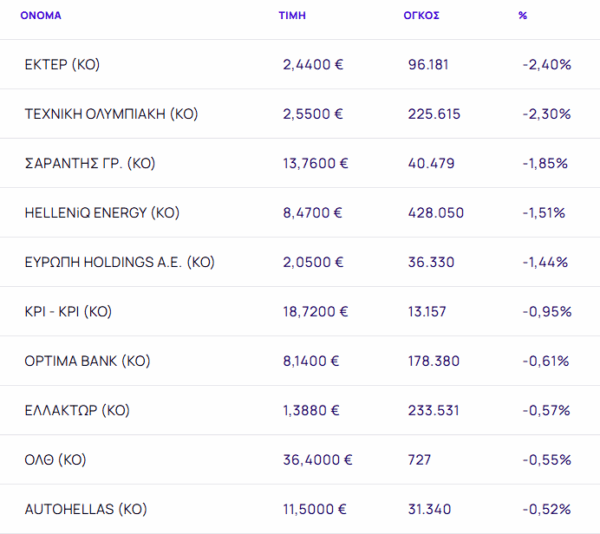This screenshot has height=534, width=600.
Task: Select price 36,4000 € cell
Action: pyautogui.click(x=318, y=460)
